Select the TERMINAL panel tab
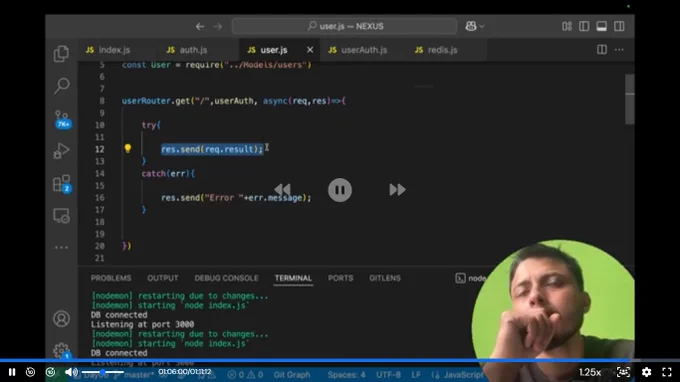The width and height of the screenshot is (680, 382). (293, 278)
